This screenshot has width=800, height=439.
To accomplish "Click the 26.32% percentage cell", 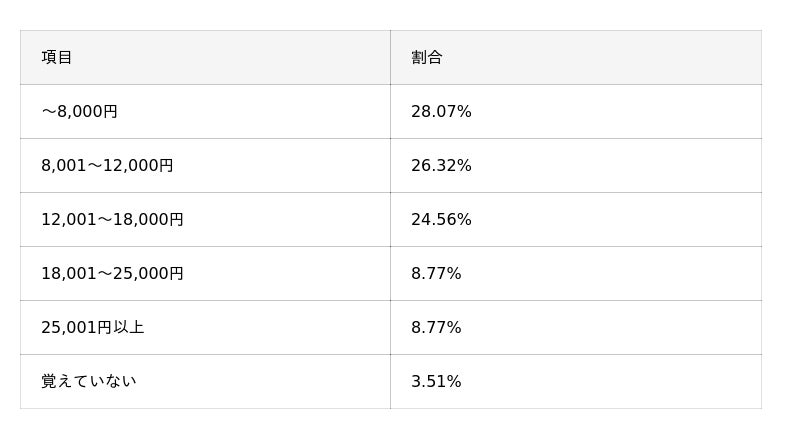I will click(441, 166).
